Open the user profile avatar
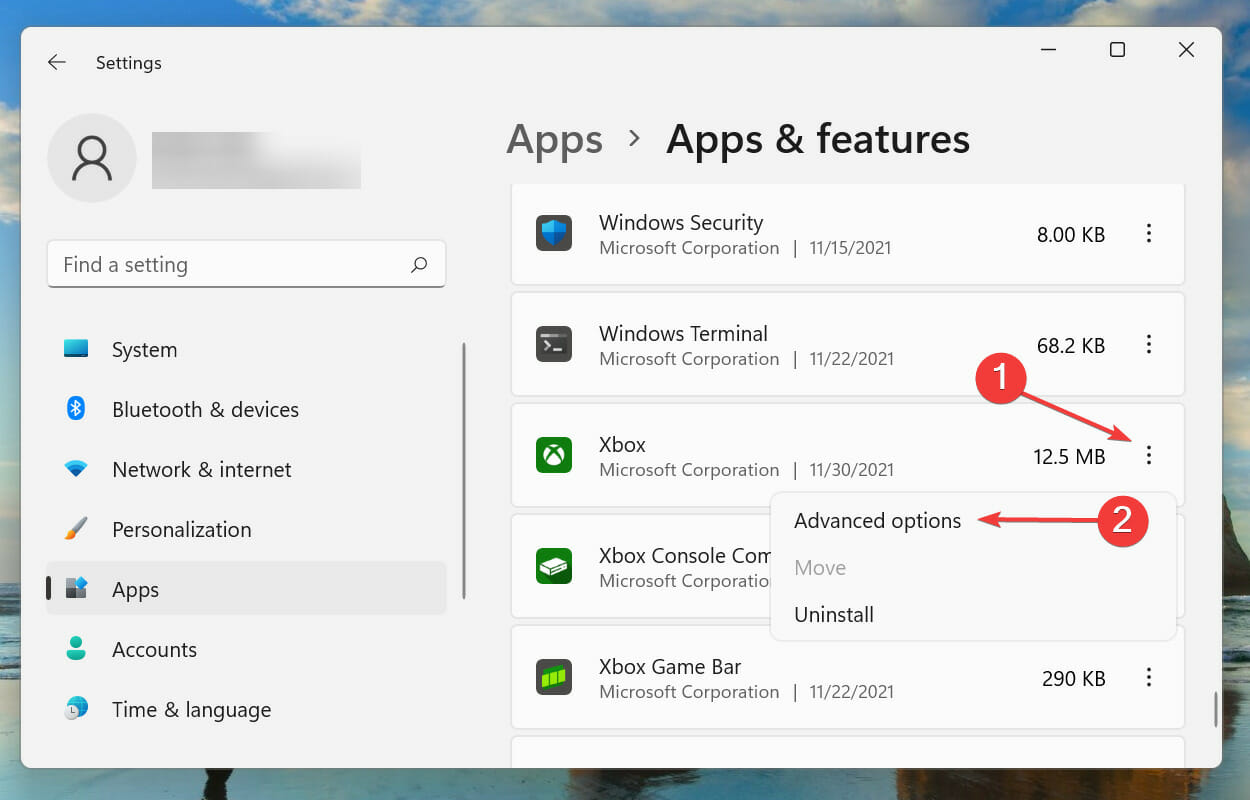Screen dimensions: 1250x800 point(92,158)
